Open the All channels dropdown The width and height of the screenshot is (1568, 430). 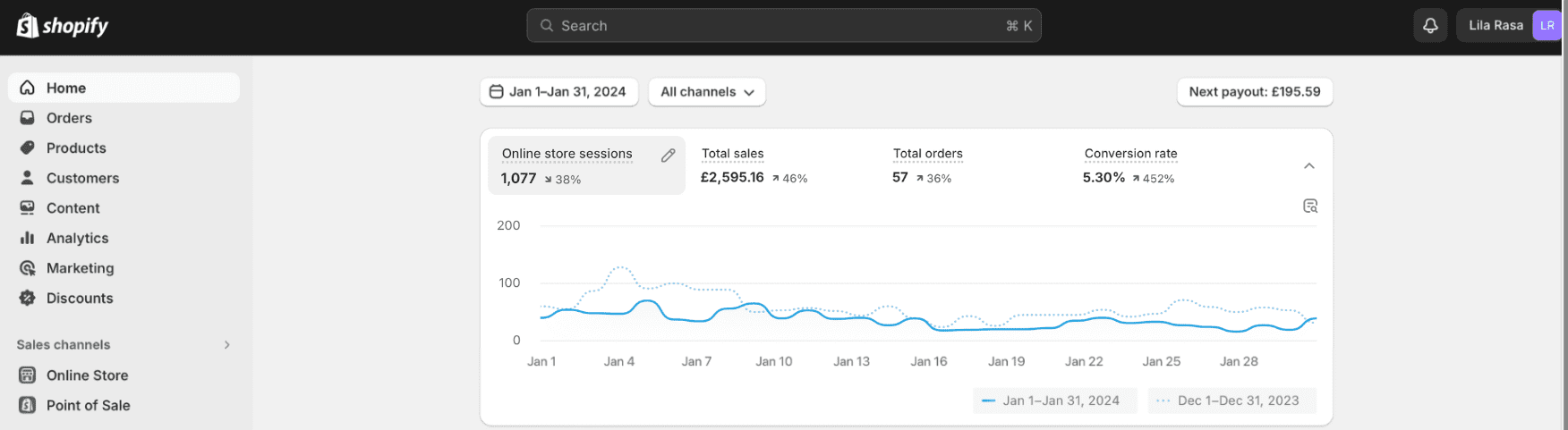706,92
